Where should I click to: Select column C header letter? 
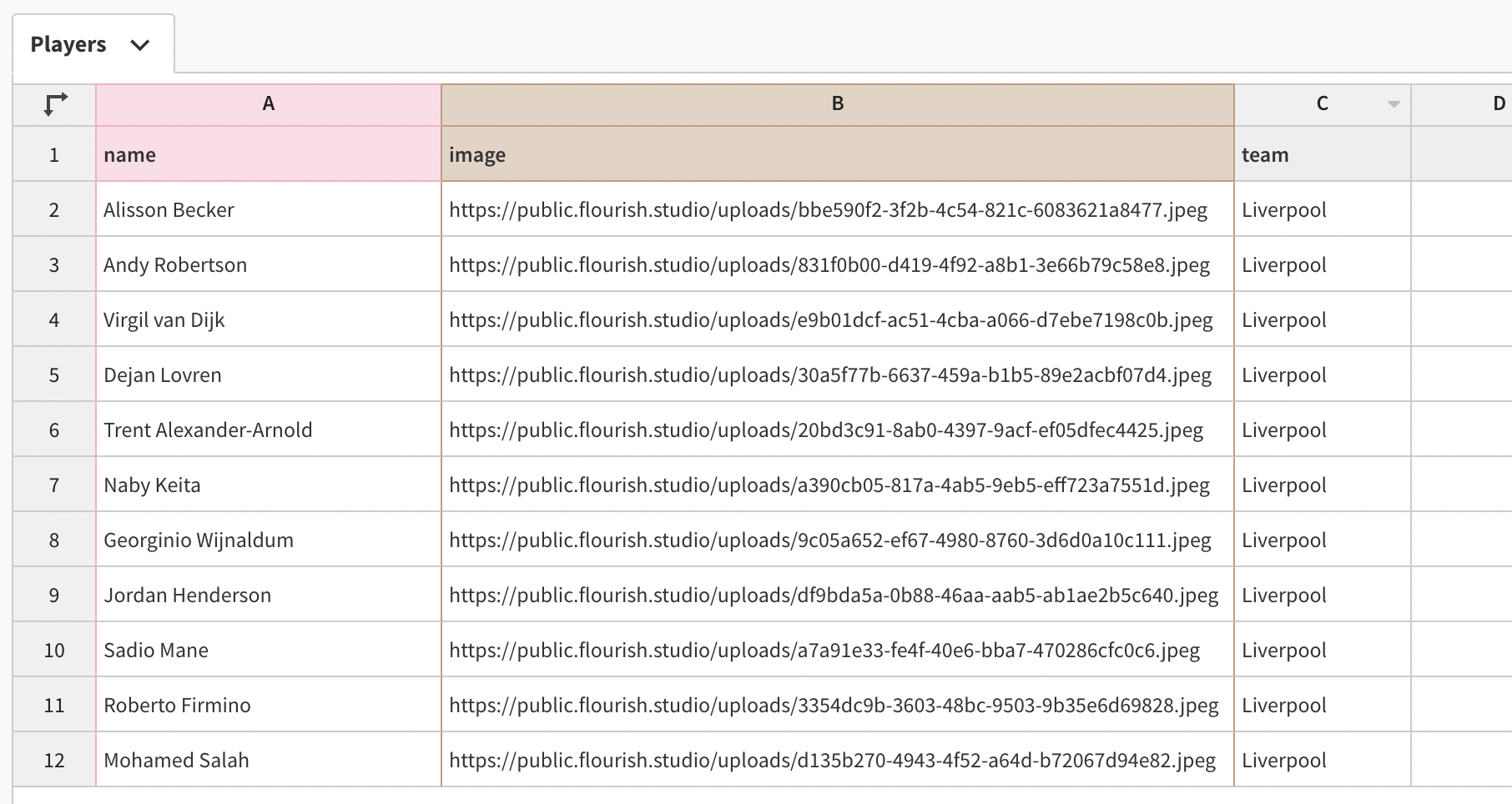[1322, 104]
